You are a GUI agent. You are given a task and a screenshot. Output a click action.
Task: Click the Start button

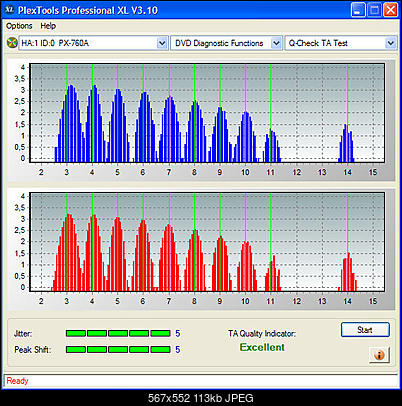[x=365, y=330]
